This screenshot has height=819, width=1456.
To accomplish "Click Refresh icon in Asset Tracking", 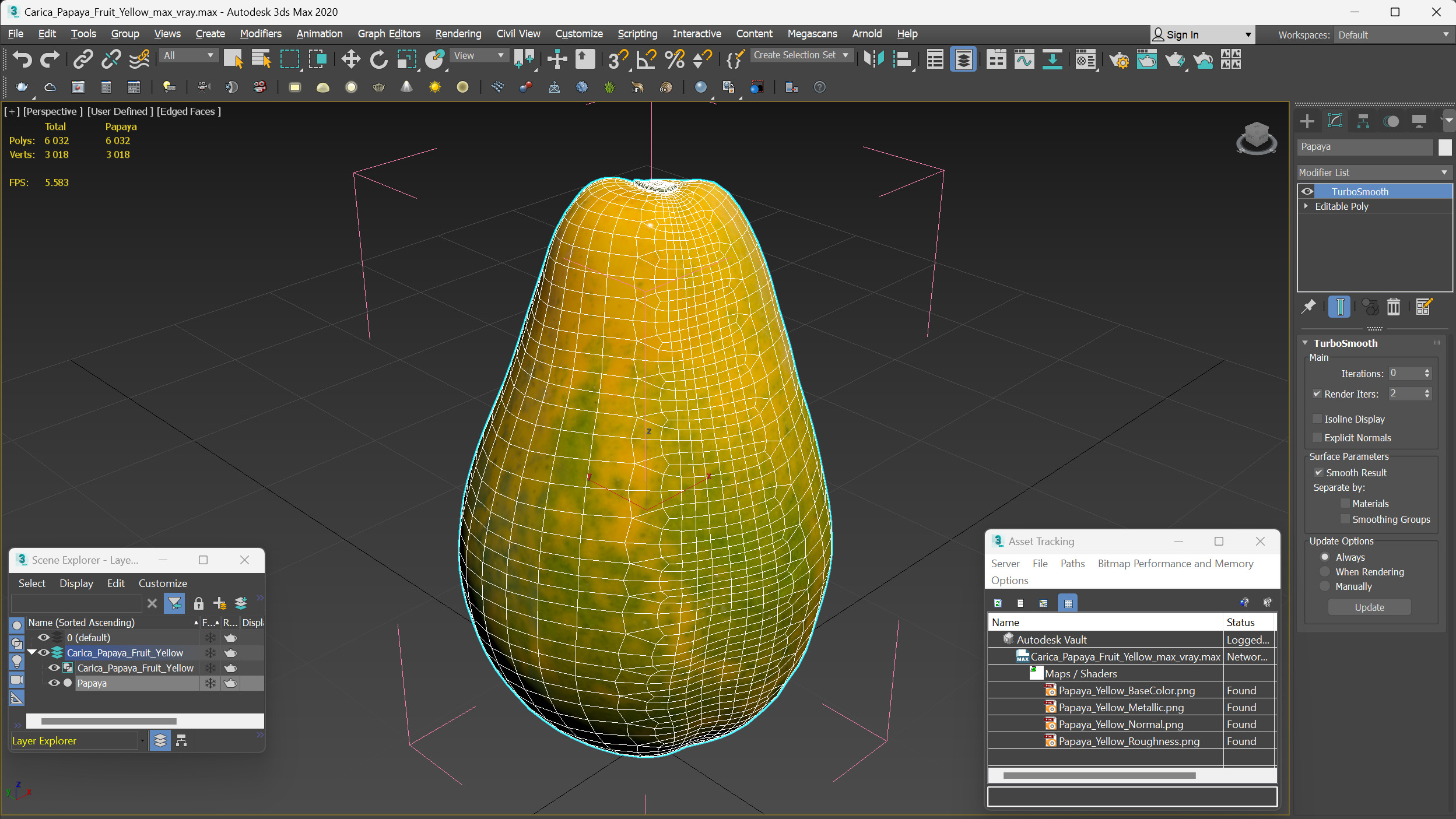I will [998, 603].
